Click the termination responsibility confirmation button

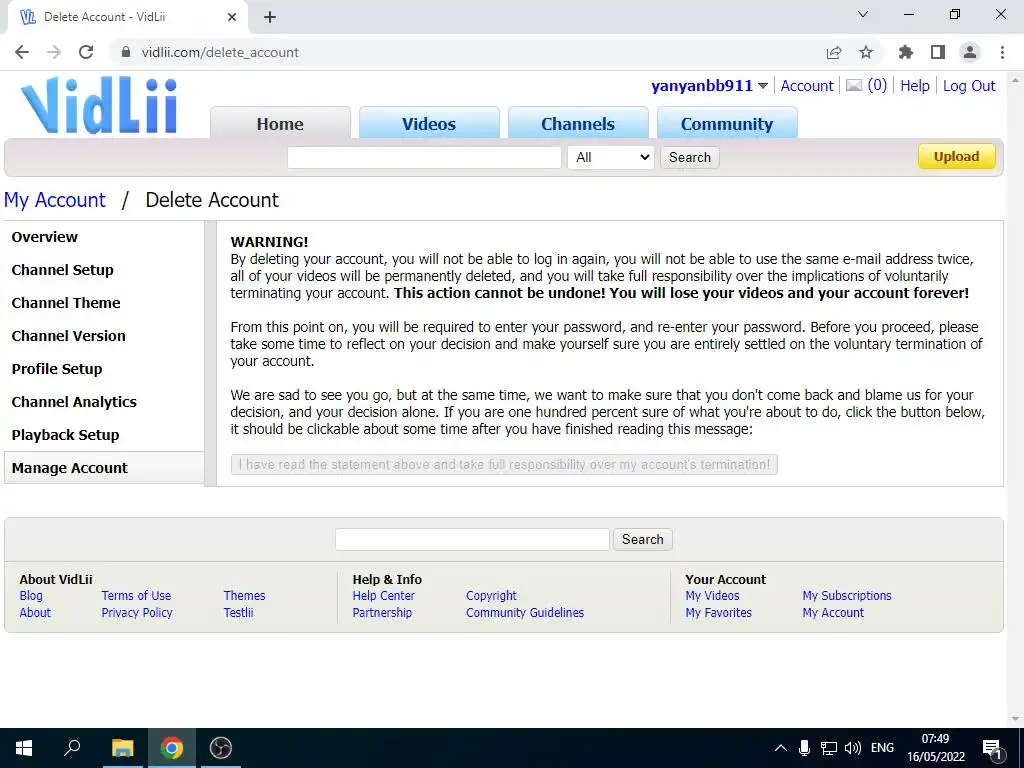tap(504, 464)
